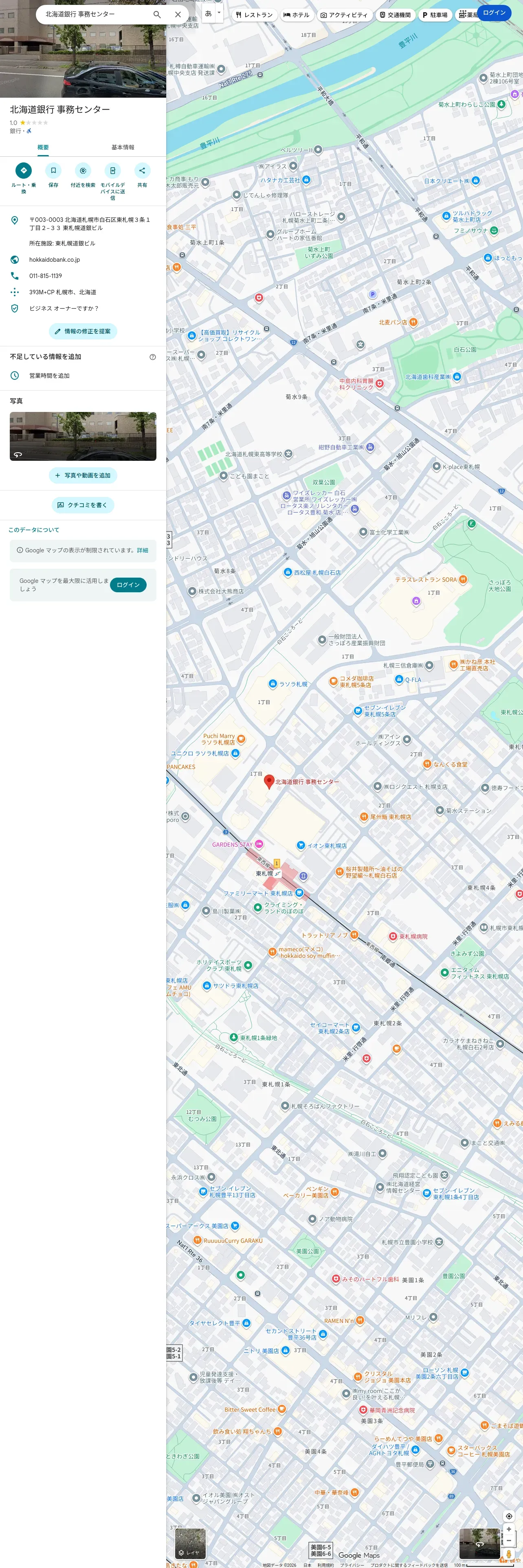The width and height of the screenshot is (523, 1568).
Task: Open the place photo thumbnail under 写真
Action: [83, 436]
